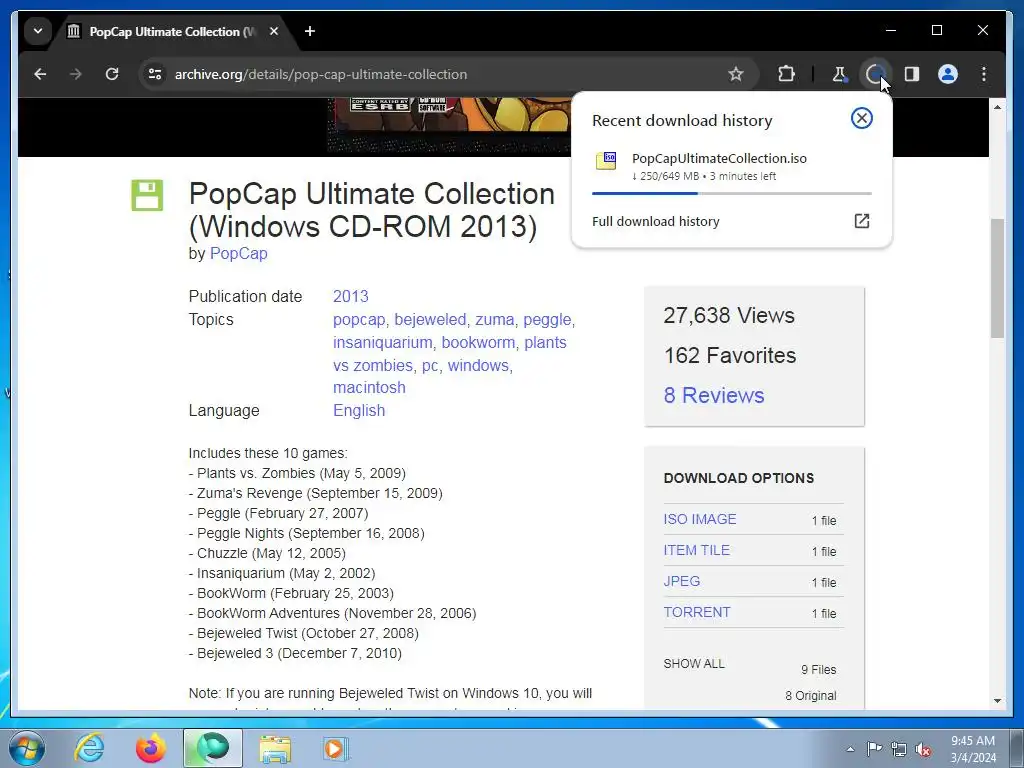Screen dimensions: 1024x768
Task: Select the PopCap Ultimate Collection tab
Action: (x=172, y=31)
